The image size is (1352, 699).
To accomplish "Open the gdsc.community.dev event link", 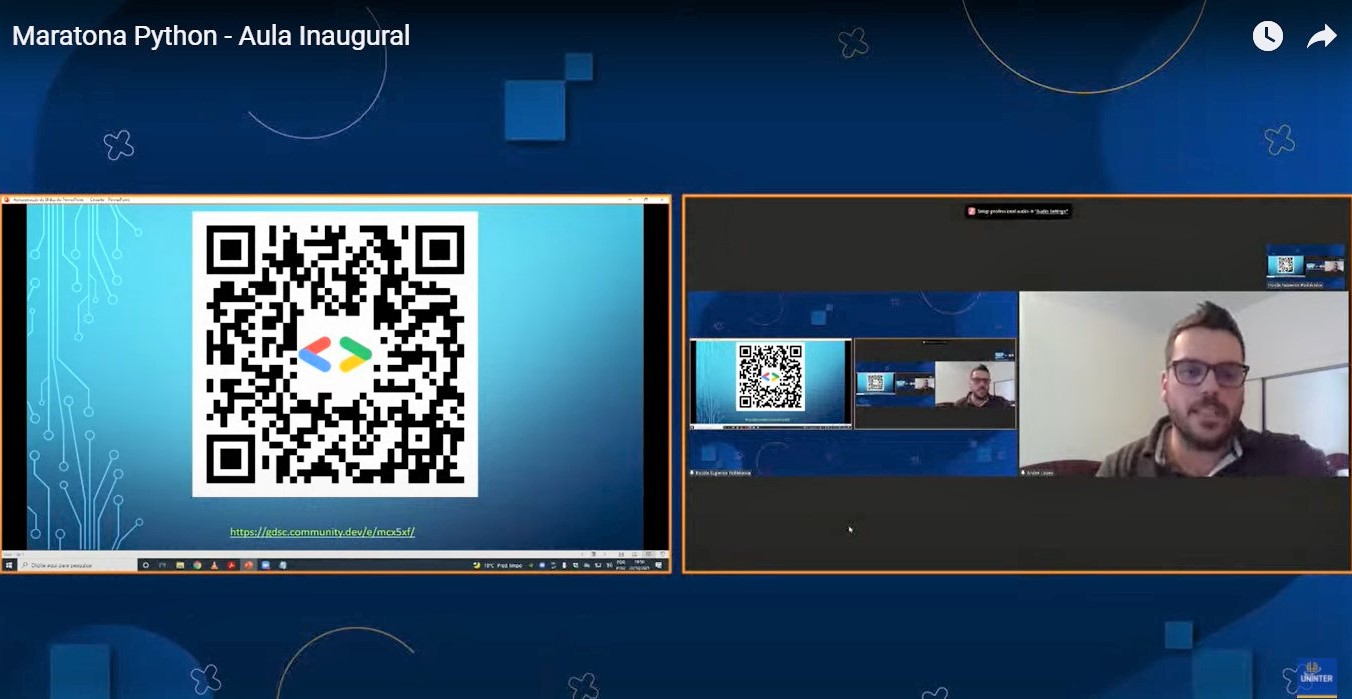I will point(322,532).
